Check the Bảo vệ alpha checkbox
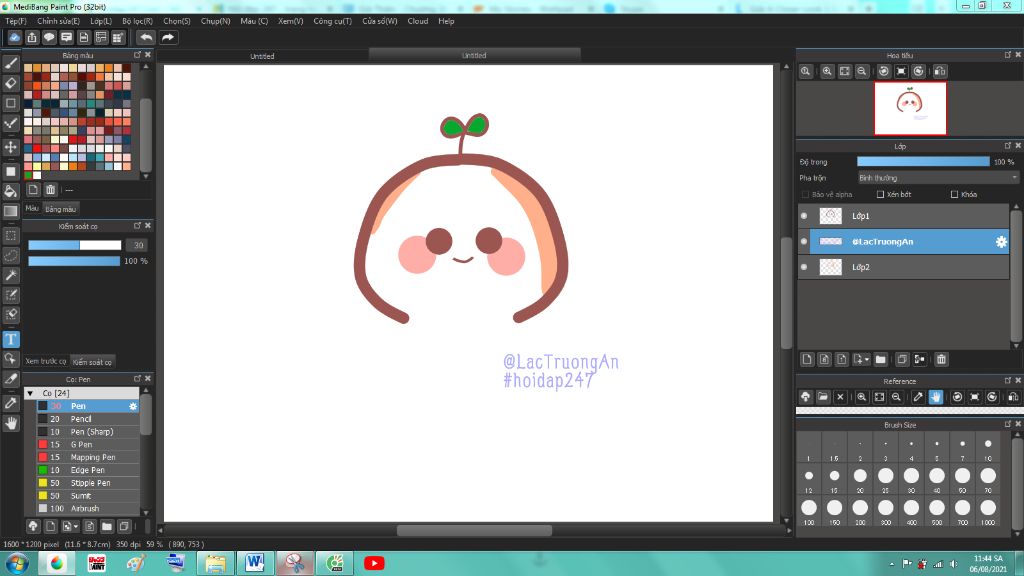 (x=805, y=195)
